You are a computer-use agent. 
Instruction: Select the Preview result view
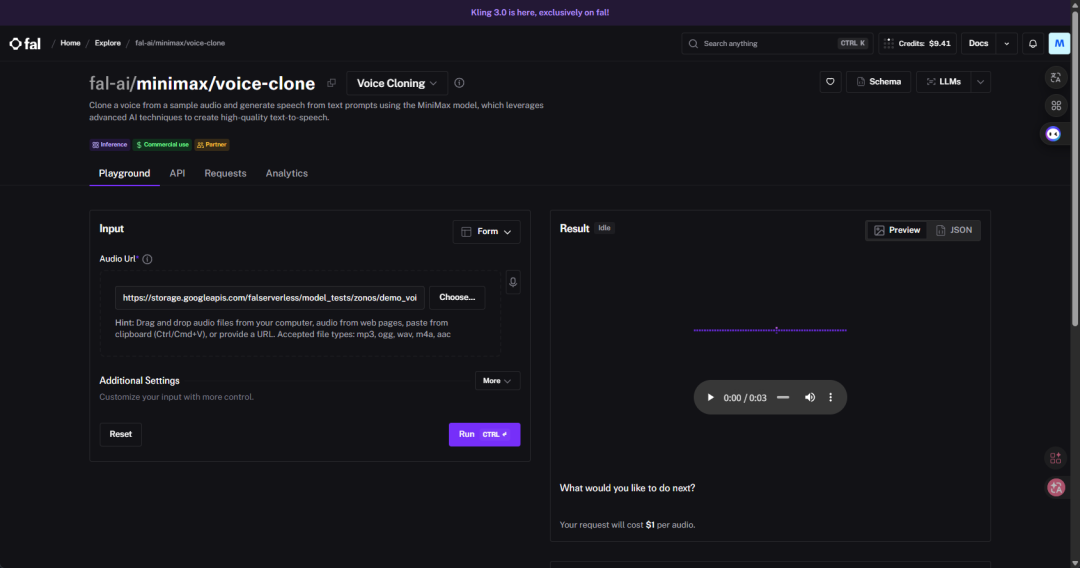[897, 230]
